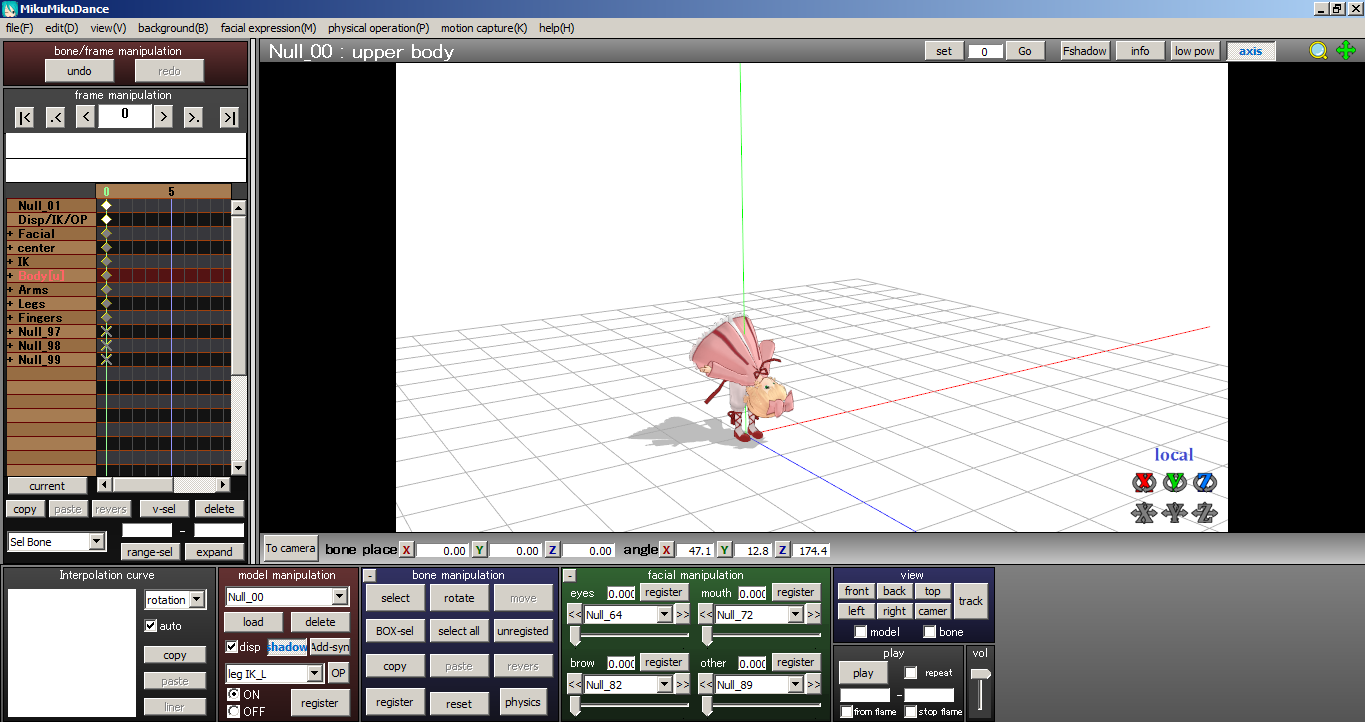Click the vol volume slider handle

[x=981, y=675]
